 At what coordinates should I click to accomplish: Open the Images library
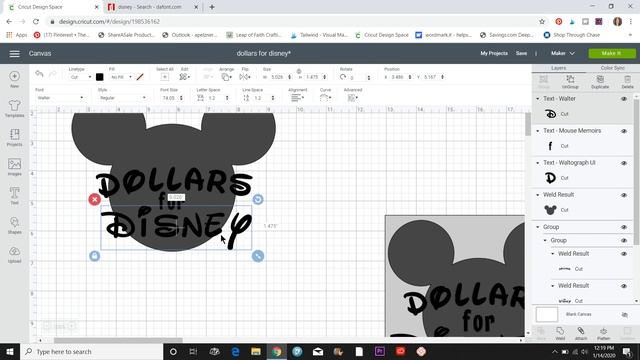[14, 167]
